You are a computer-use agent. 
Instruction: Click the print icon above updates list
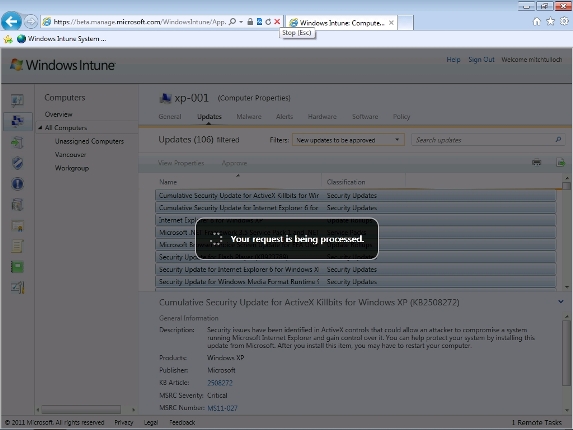(536, 162)
